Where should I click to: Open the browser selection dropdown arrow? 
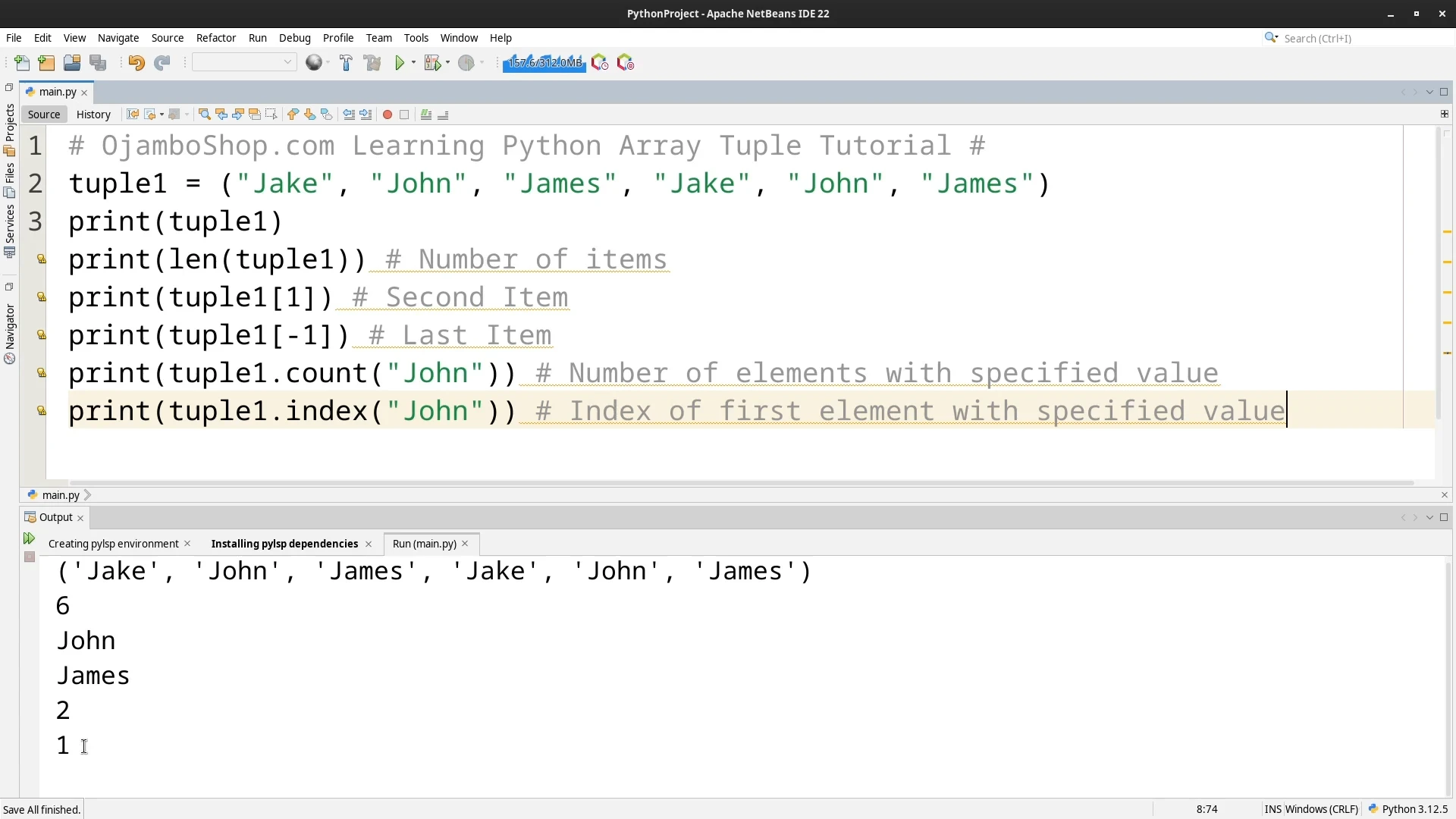click(328, 63)
